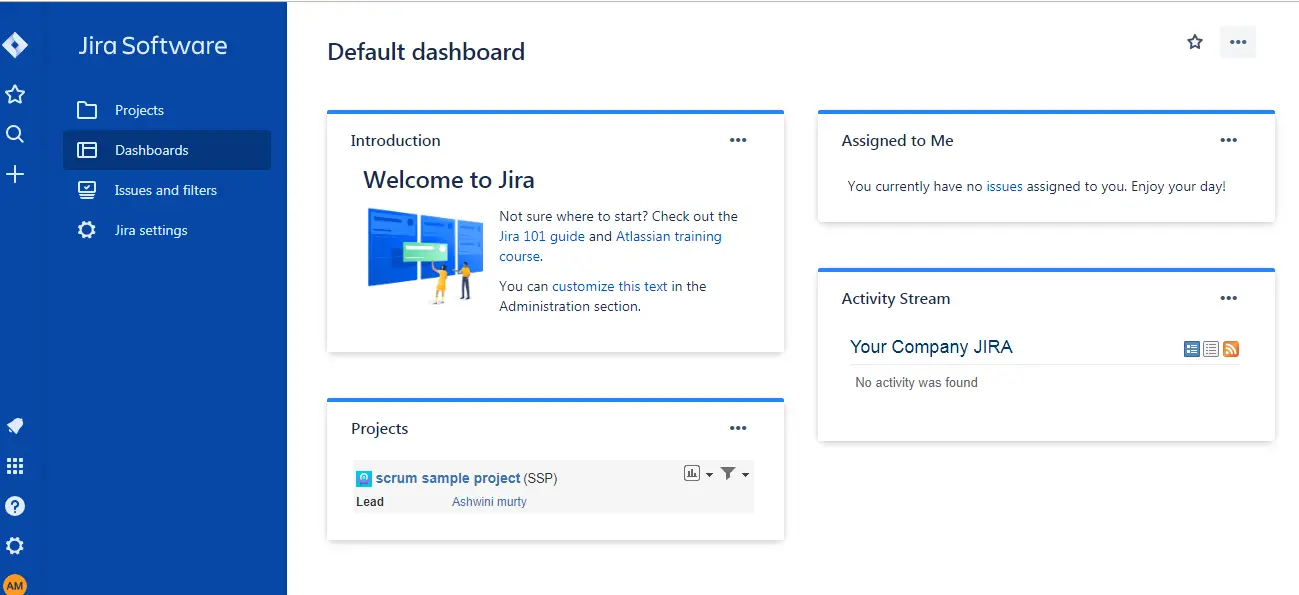Screen dimensions: 1299x595
Task: Toggle full view in Activity Stream
Action: [1191, 349]
